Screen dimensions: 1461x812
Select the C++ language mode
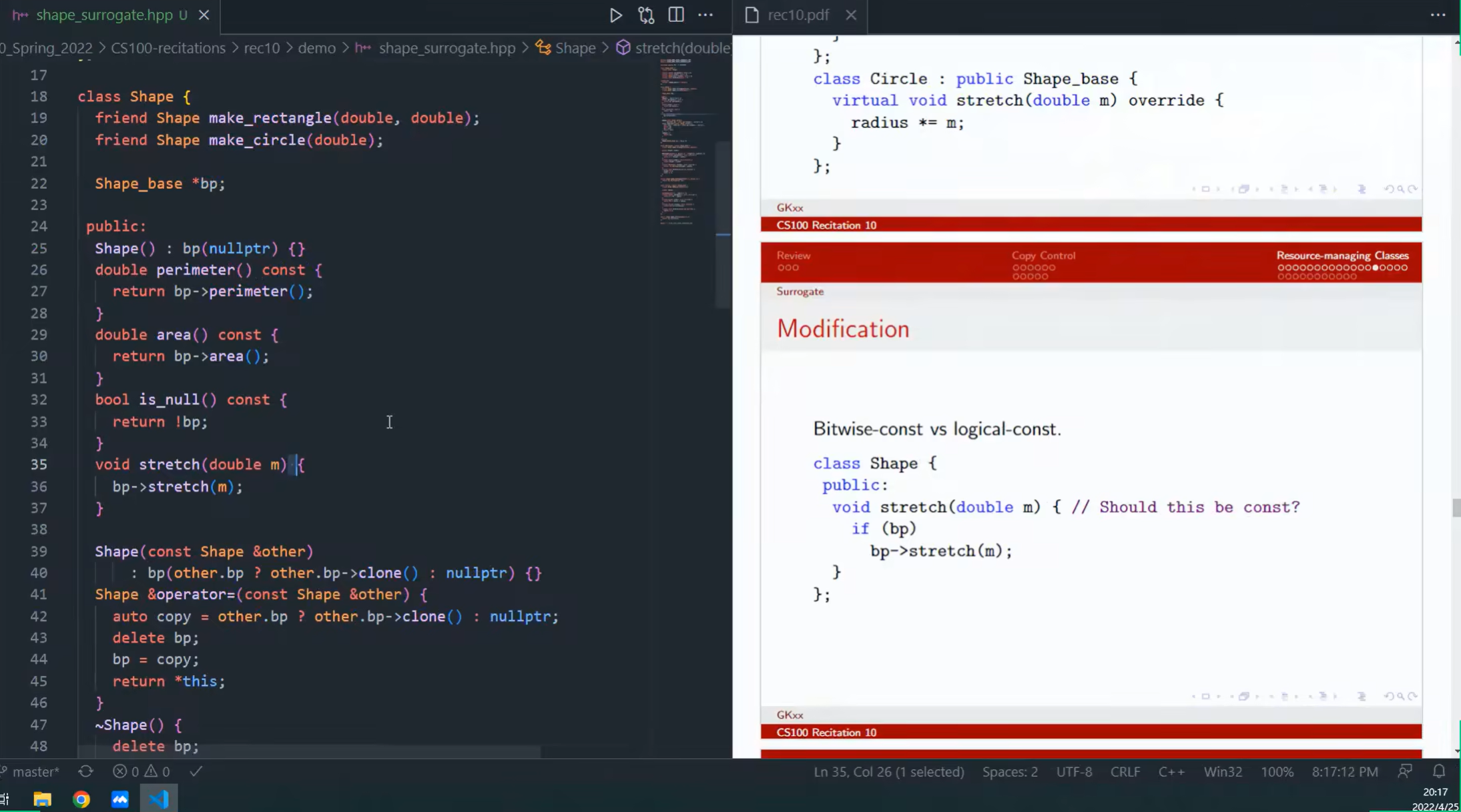[1171, 771]
